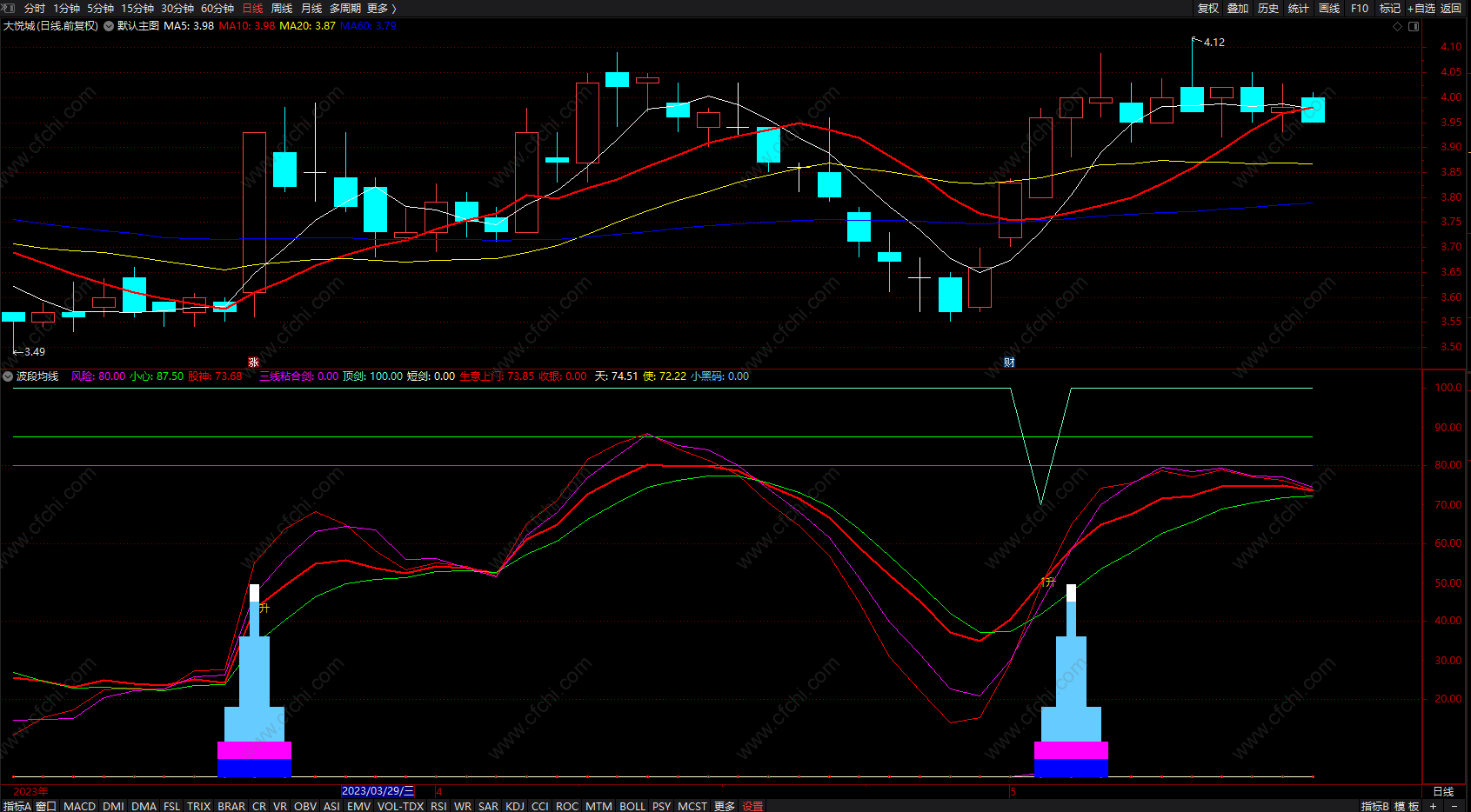Click the 模板 template button

click(x=1407, y=806)
